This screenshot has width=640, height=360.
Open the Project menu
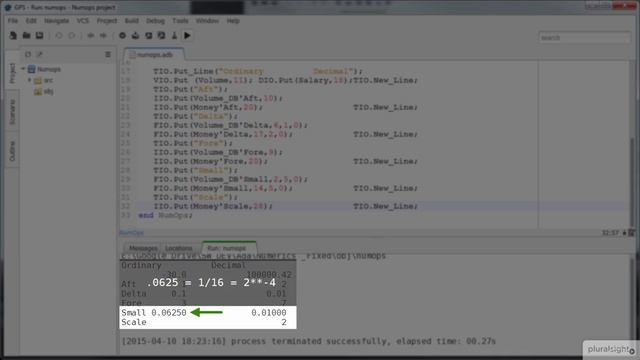107,21
